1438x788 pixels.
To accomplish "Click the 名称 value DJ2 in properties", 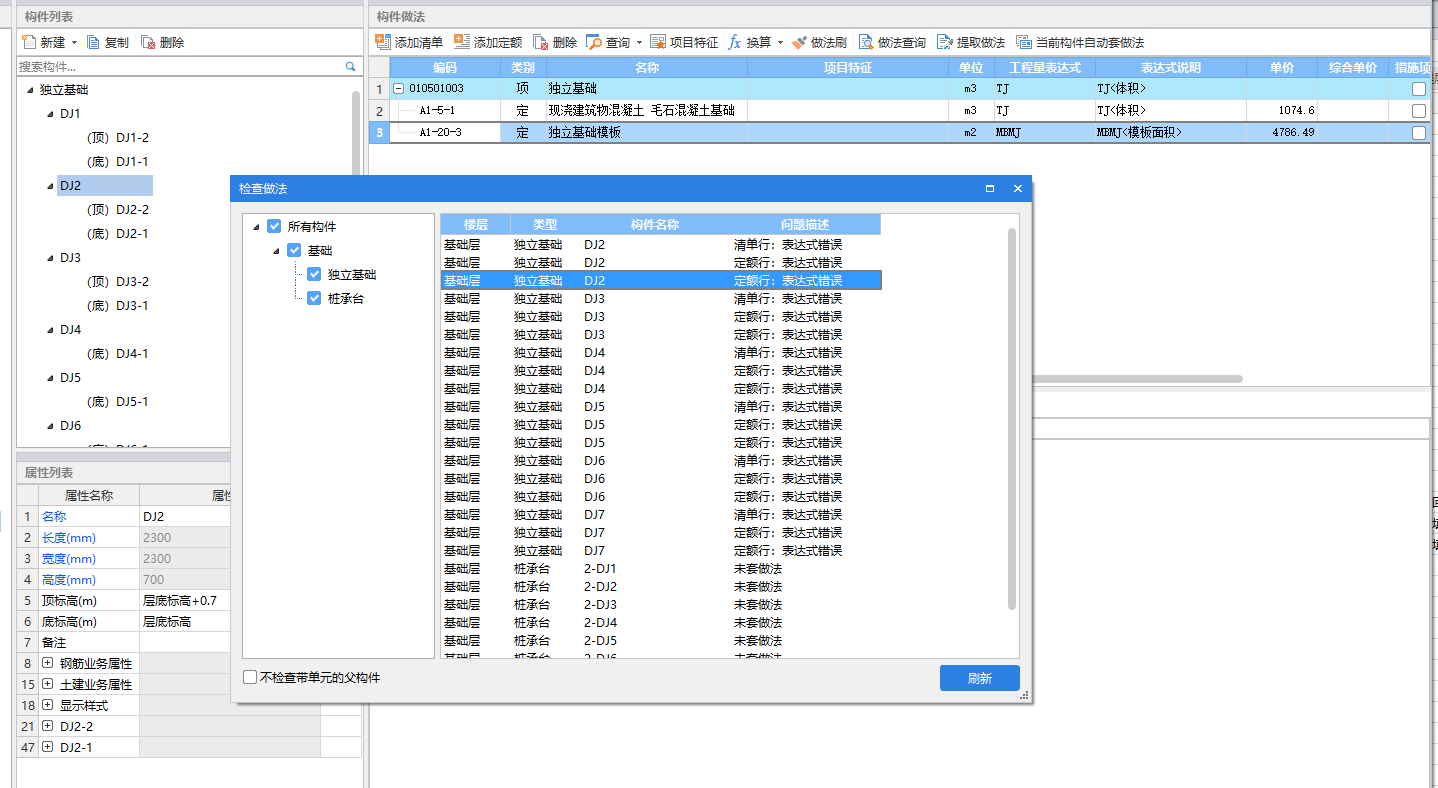I will 185,517.
